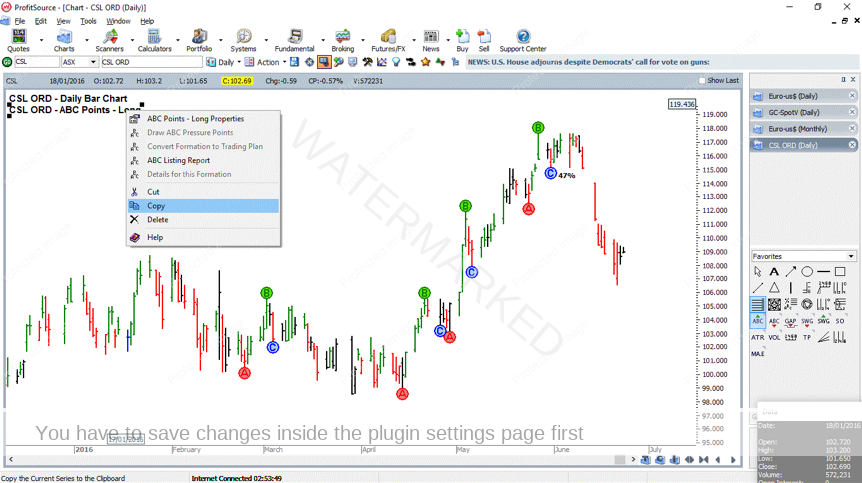Screen dimensions: 862x483
Task: Open the Favorites tool palette dropdown
Action: pos(850,256)
